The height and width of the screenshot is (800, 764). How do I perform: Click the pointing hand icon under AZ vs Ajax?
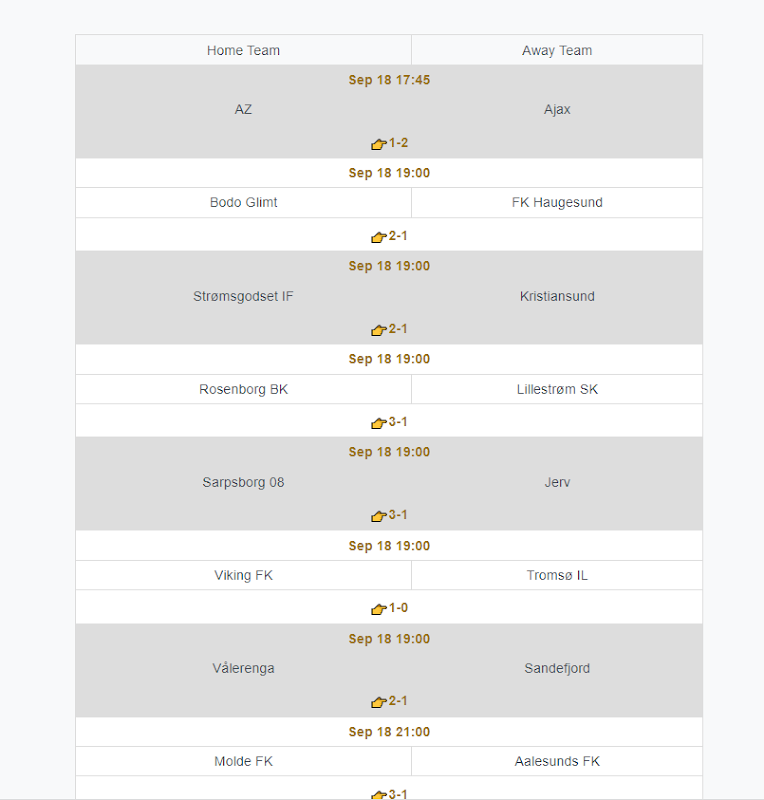[378, 144]
